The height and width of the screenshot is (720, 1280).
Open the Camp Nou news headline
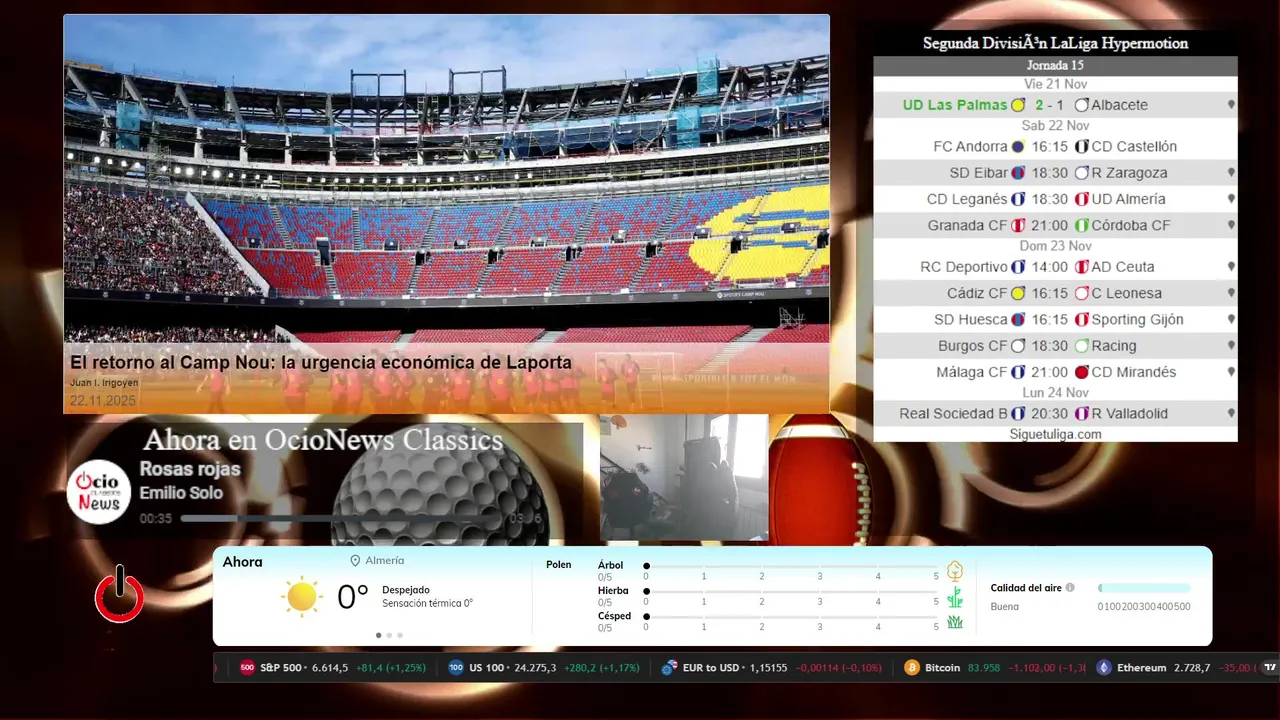(x=321, y=362)
